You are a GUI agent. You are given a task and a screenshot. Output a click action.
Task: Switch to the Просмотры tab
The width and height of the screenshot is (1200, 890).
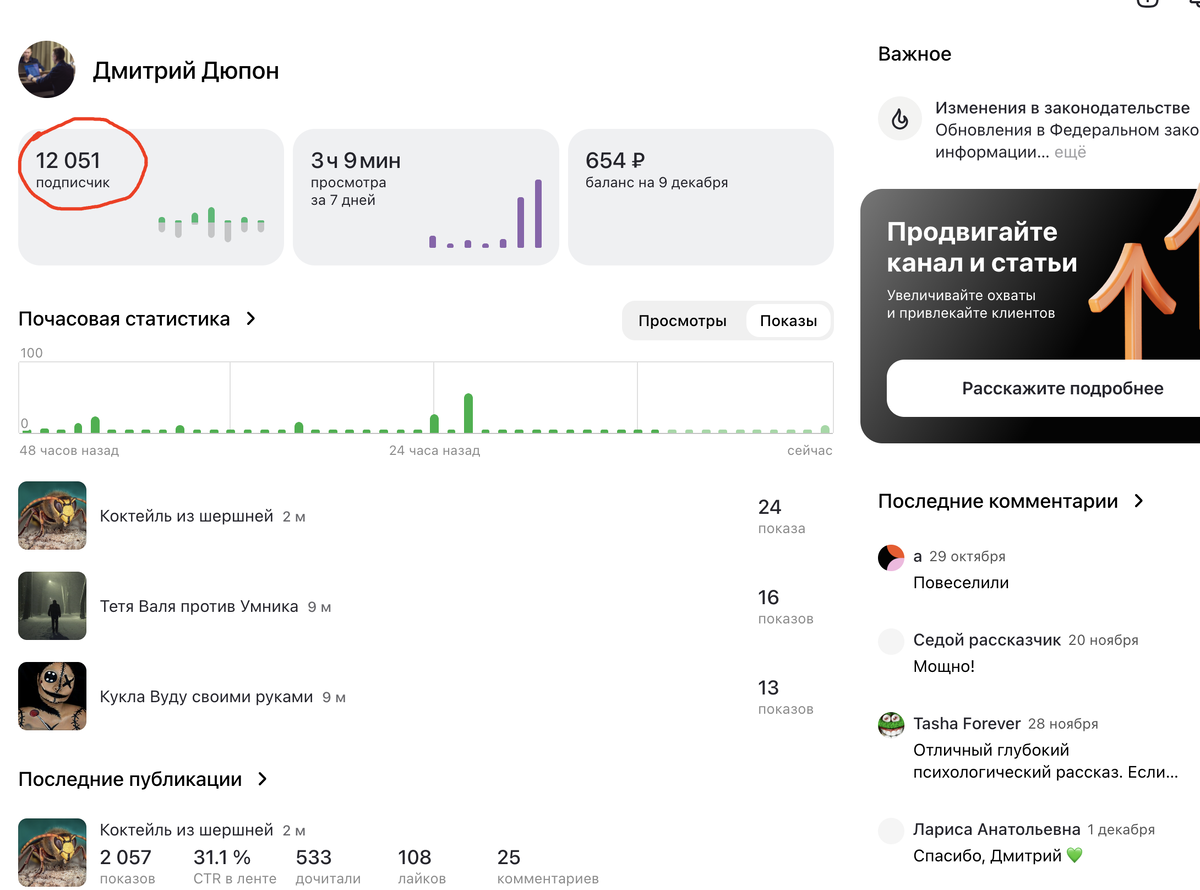click(683, 321)
